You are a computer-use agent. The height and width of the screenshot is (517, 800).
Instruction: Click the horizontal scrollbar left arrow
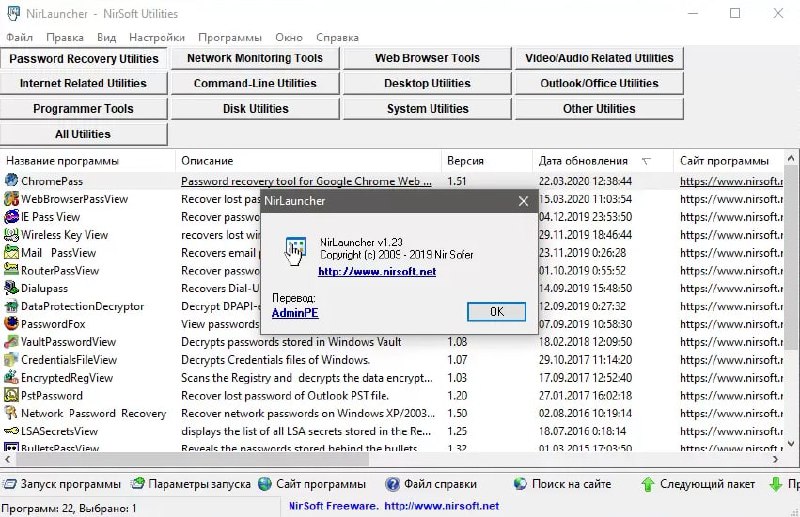8,459
